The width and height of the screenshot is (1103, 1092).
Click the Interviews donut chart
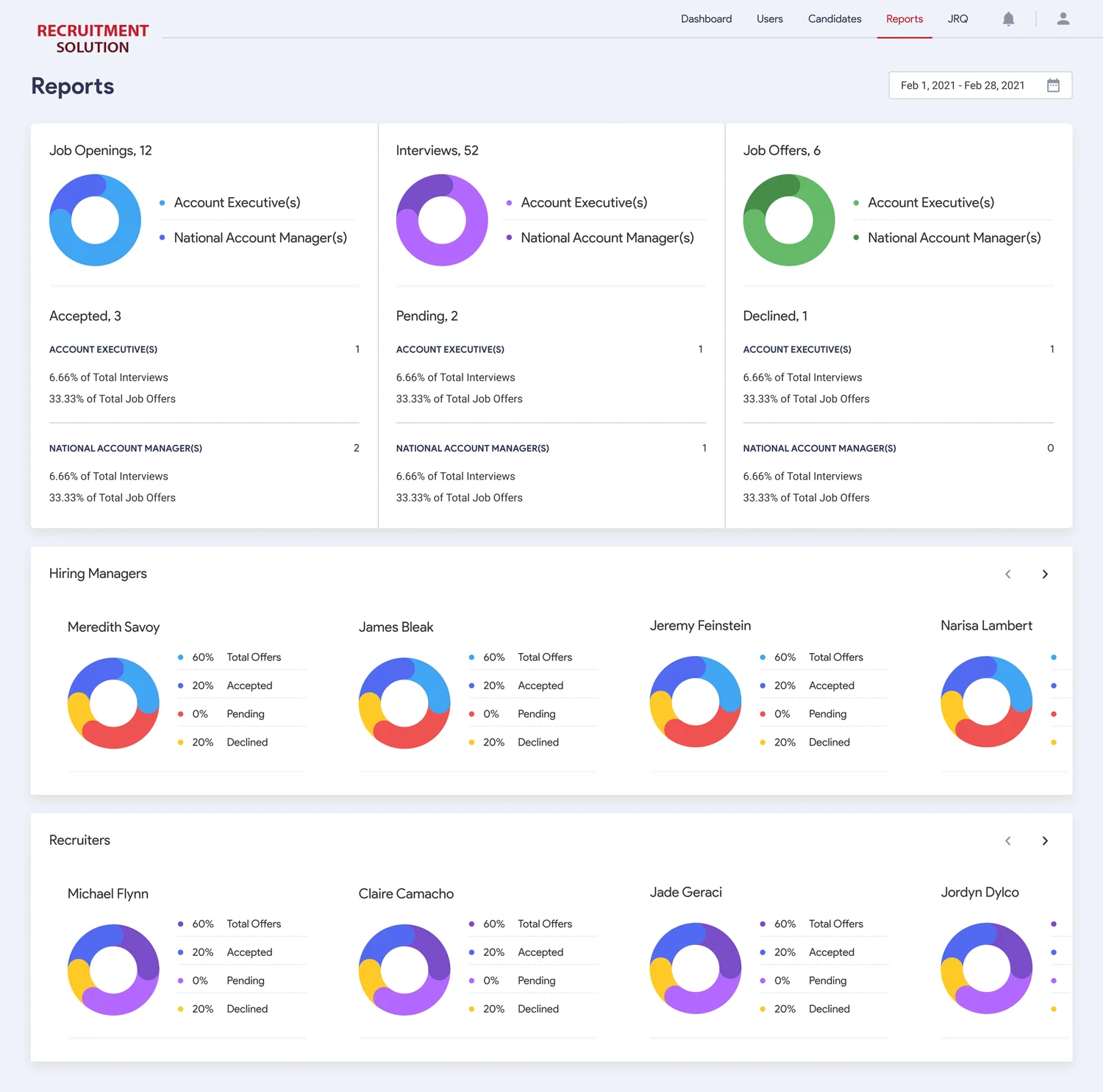(x=442, y=220)
